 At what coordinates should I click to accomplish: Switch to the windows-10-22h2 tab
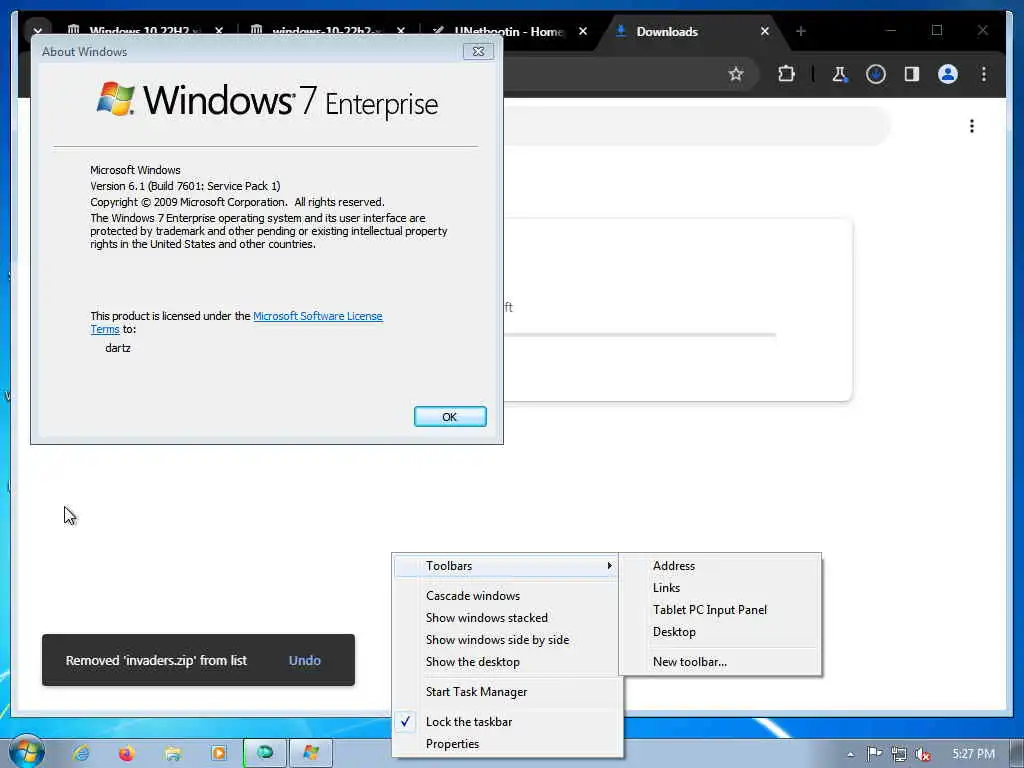327,31
